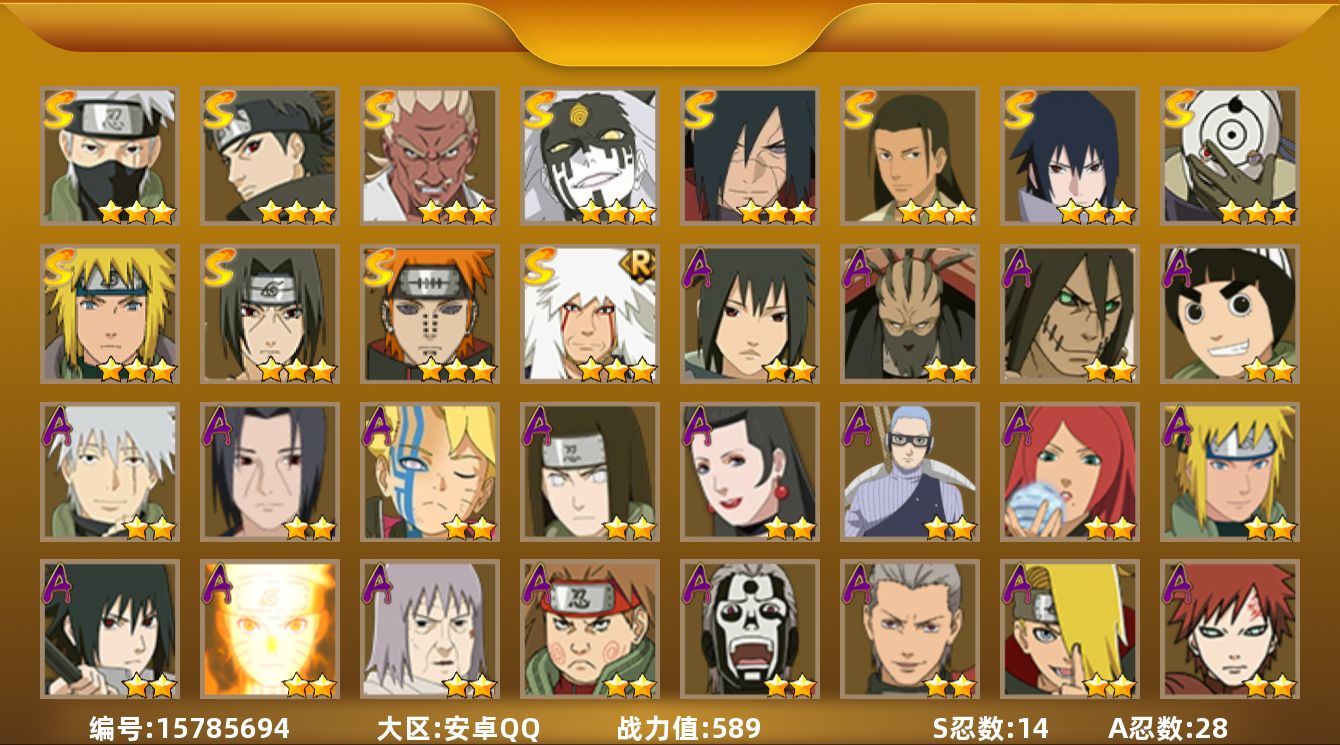The height and width of the screenshot is (745, 1340).
Task: Click the orange spiral-masked Tobi portrait
Action: 1230,155
